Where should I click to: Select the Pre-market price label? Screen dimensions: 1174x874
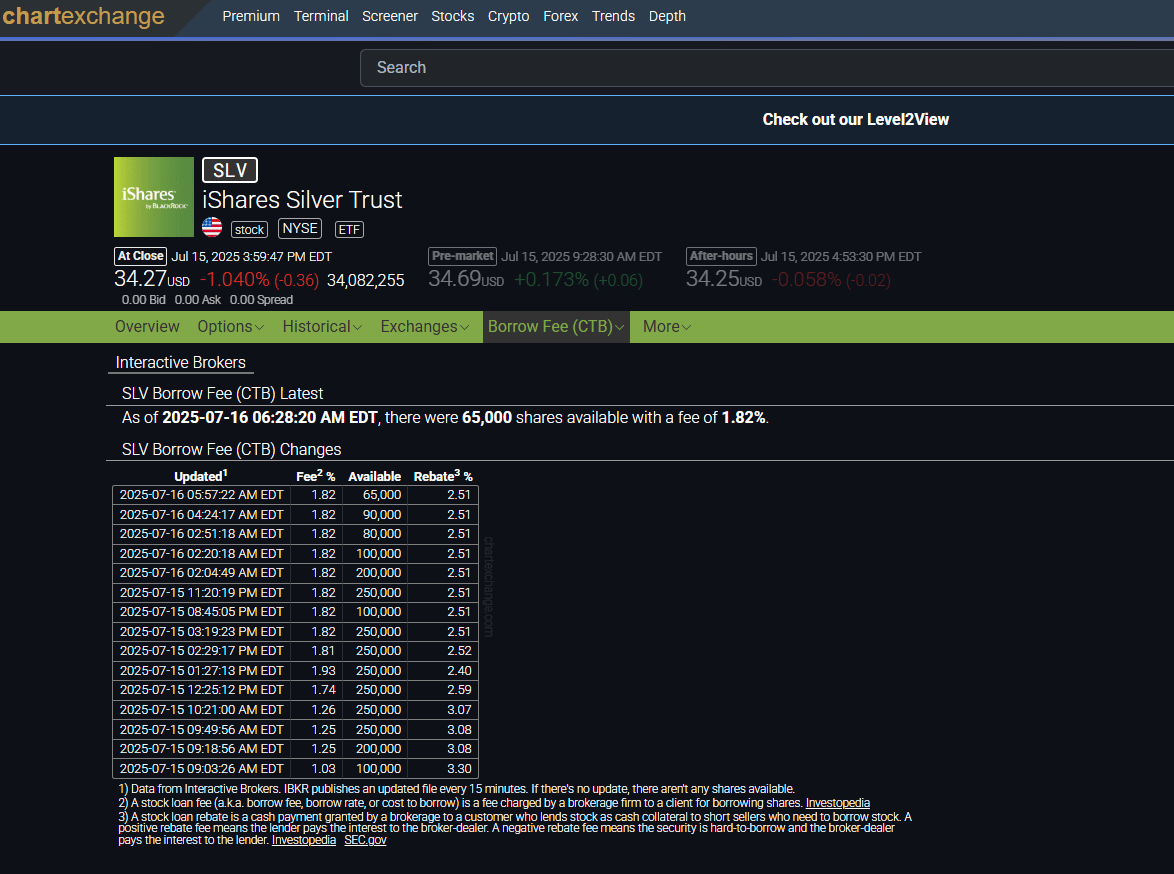coord(463,256)
